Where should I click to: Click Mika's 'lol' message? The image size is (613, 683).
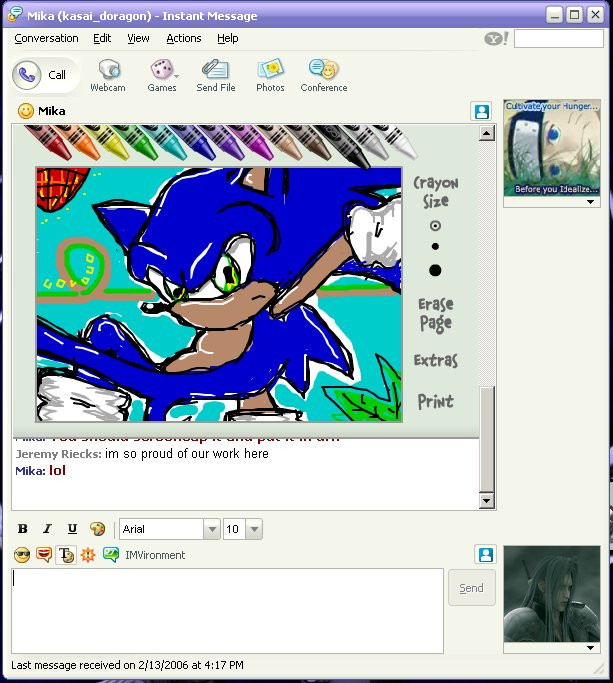[x=57, y=470]
